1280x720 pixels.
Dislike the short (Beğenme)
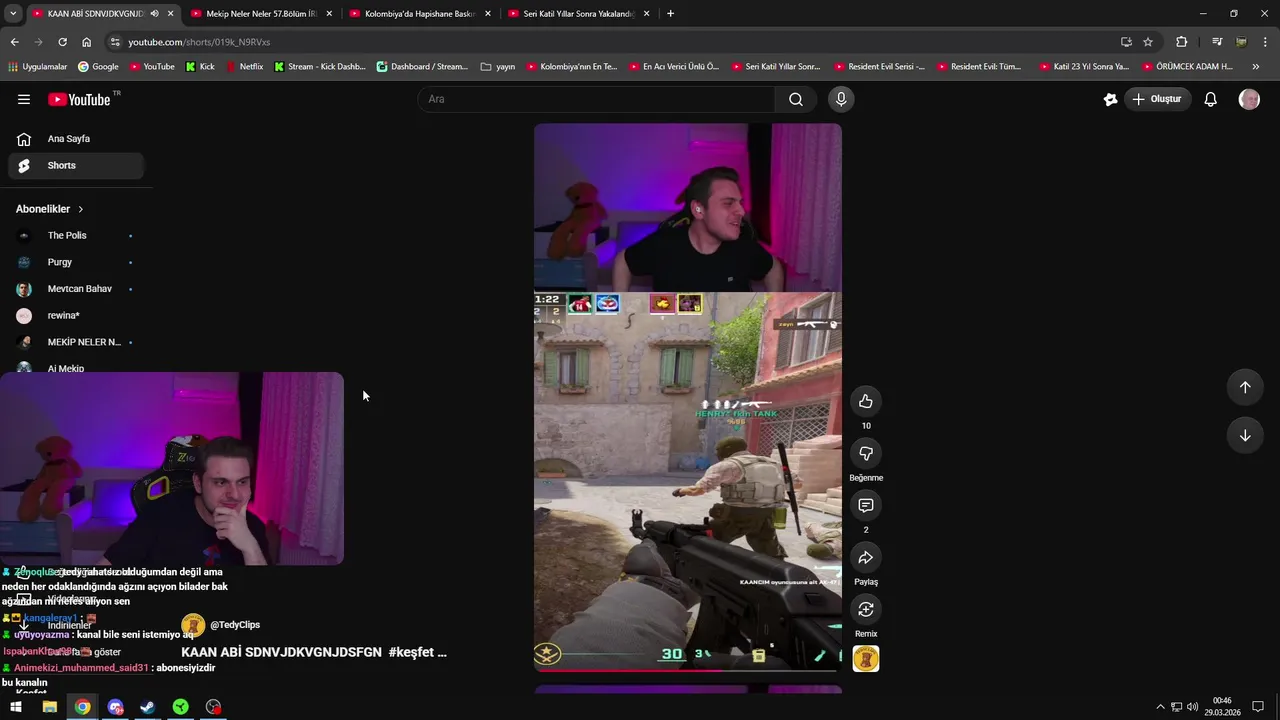866,453
